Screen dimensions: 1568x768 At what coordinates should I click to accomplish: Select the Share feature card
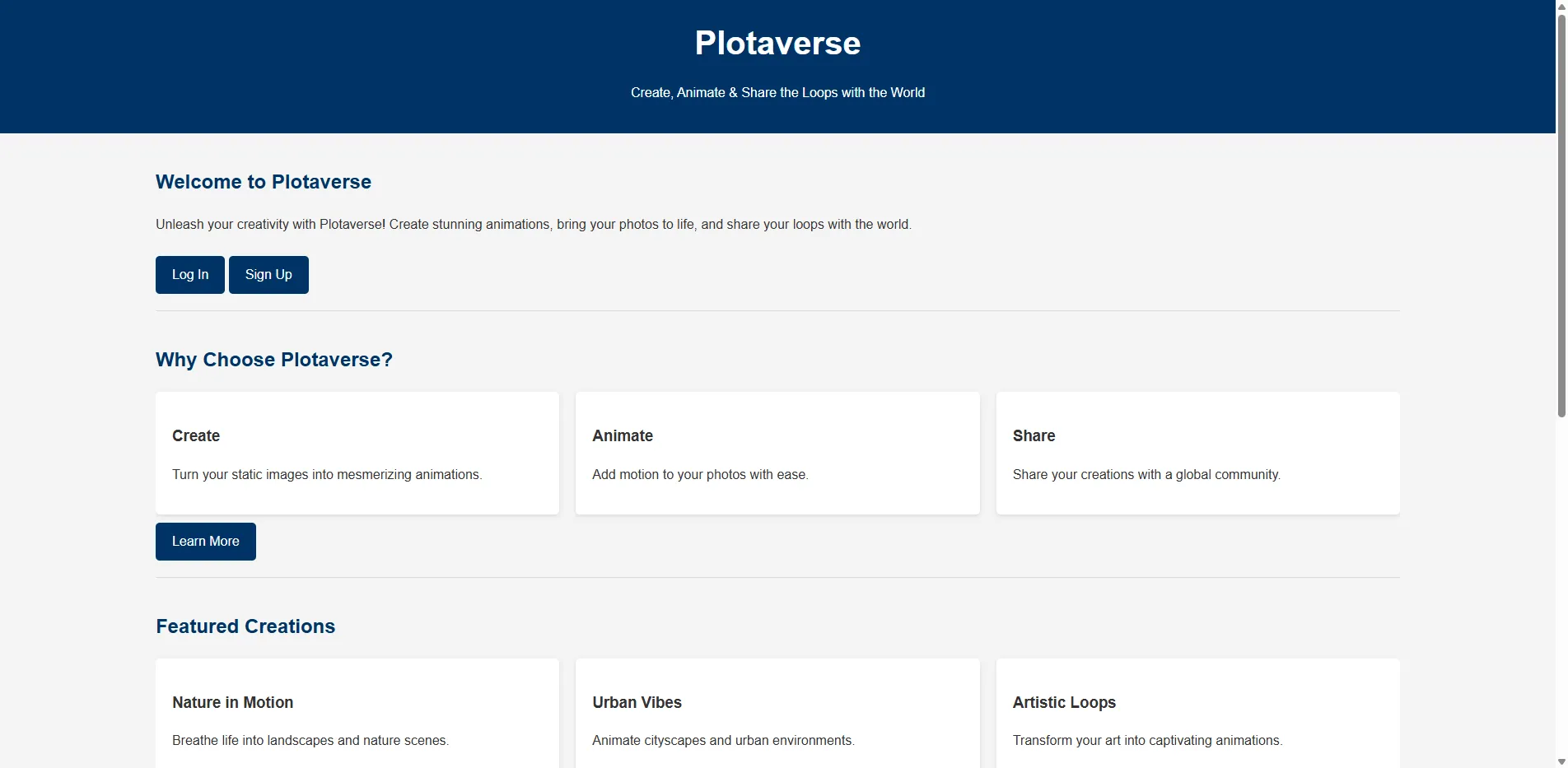1197,453
